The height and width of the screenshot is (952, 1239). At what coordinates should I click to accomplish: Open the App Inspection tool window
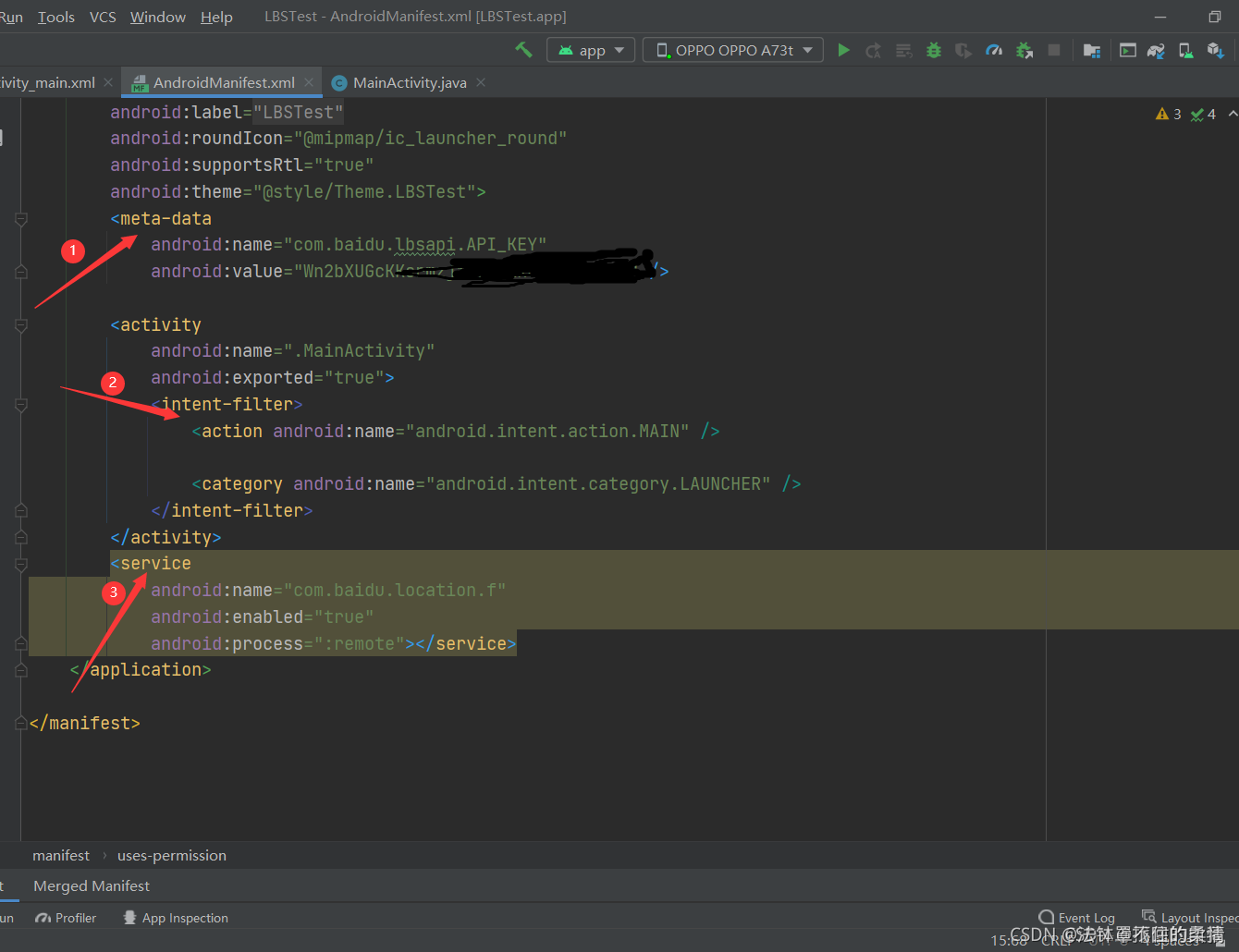176,918
